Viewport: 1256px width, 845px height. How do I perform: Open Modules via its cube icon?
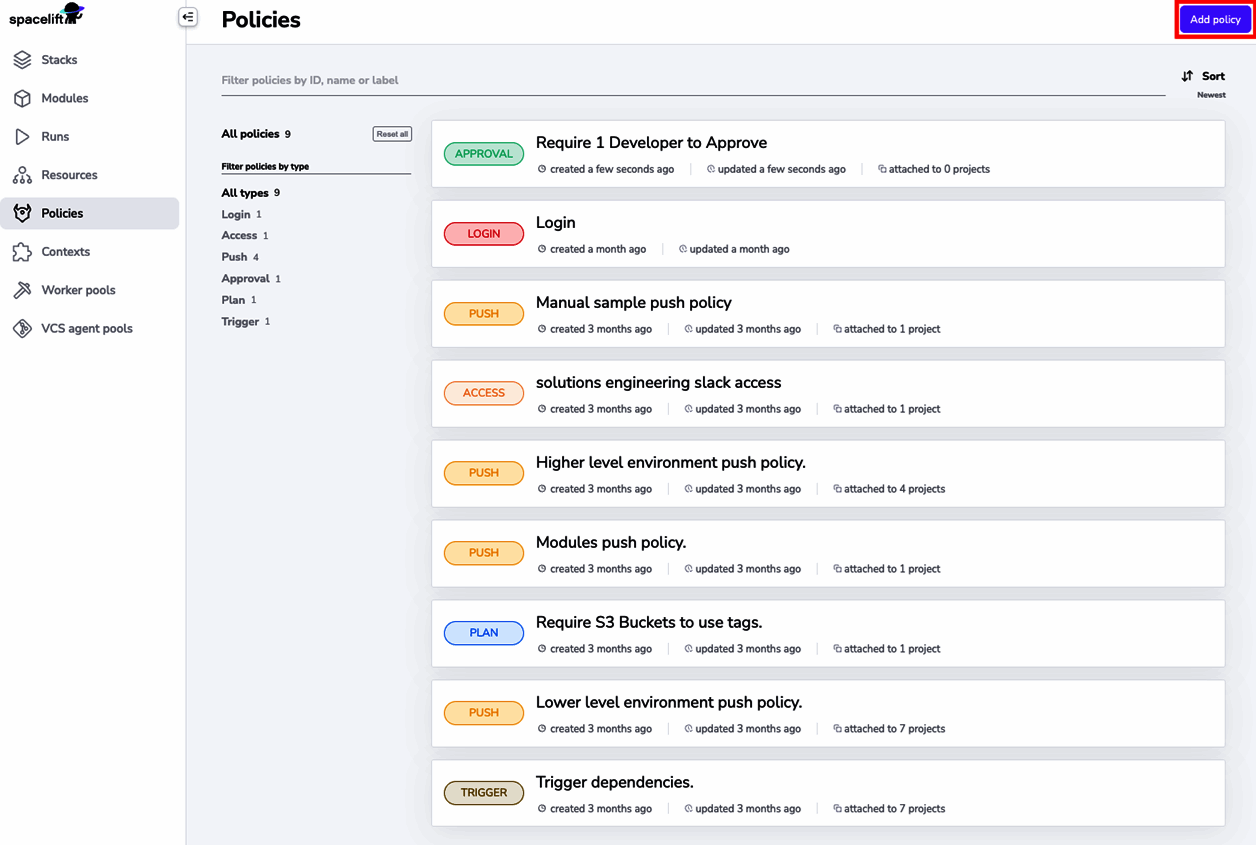coord(22,98)
